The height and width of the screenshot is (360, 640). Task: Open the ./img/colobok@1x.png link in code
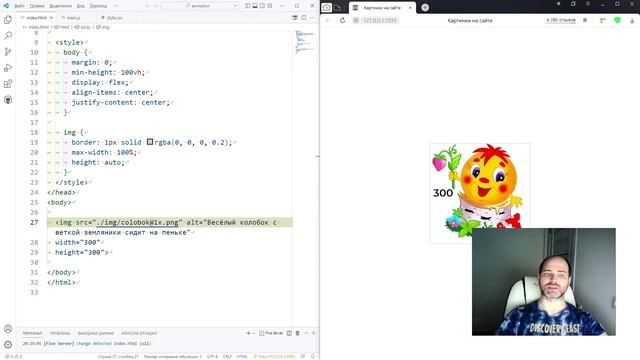coord(139,222)
